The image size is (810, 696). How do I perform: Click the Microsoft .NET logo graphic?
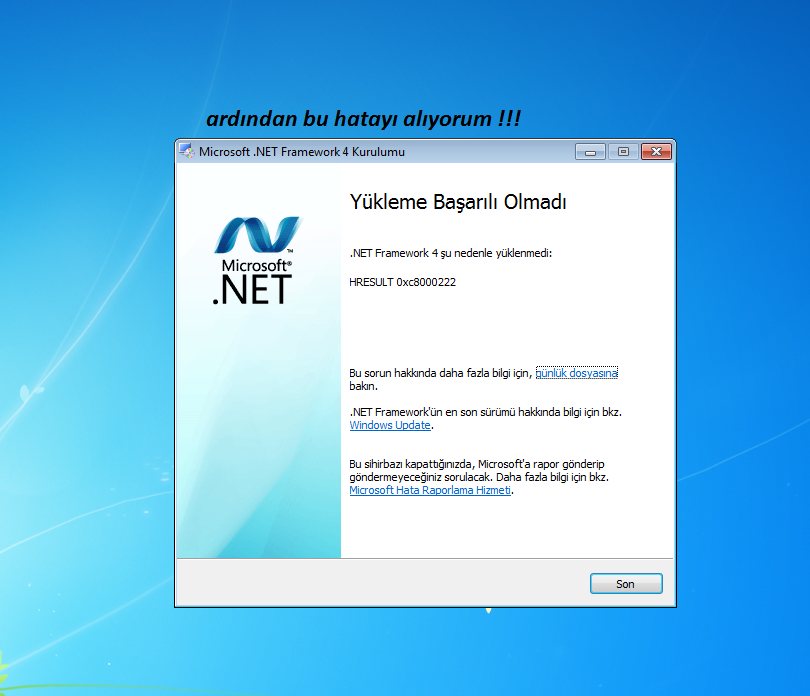pos(256,260)
